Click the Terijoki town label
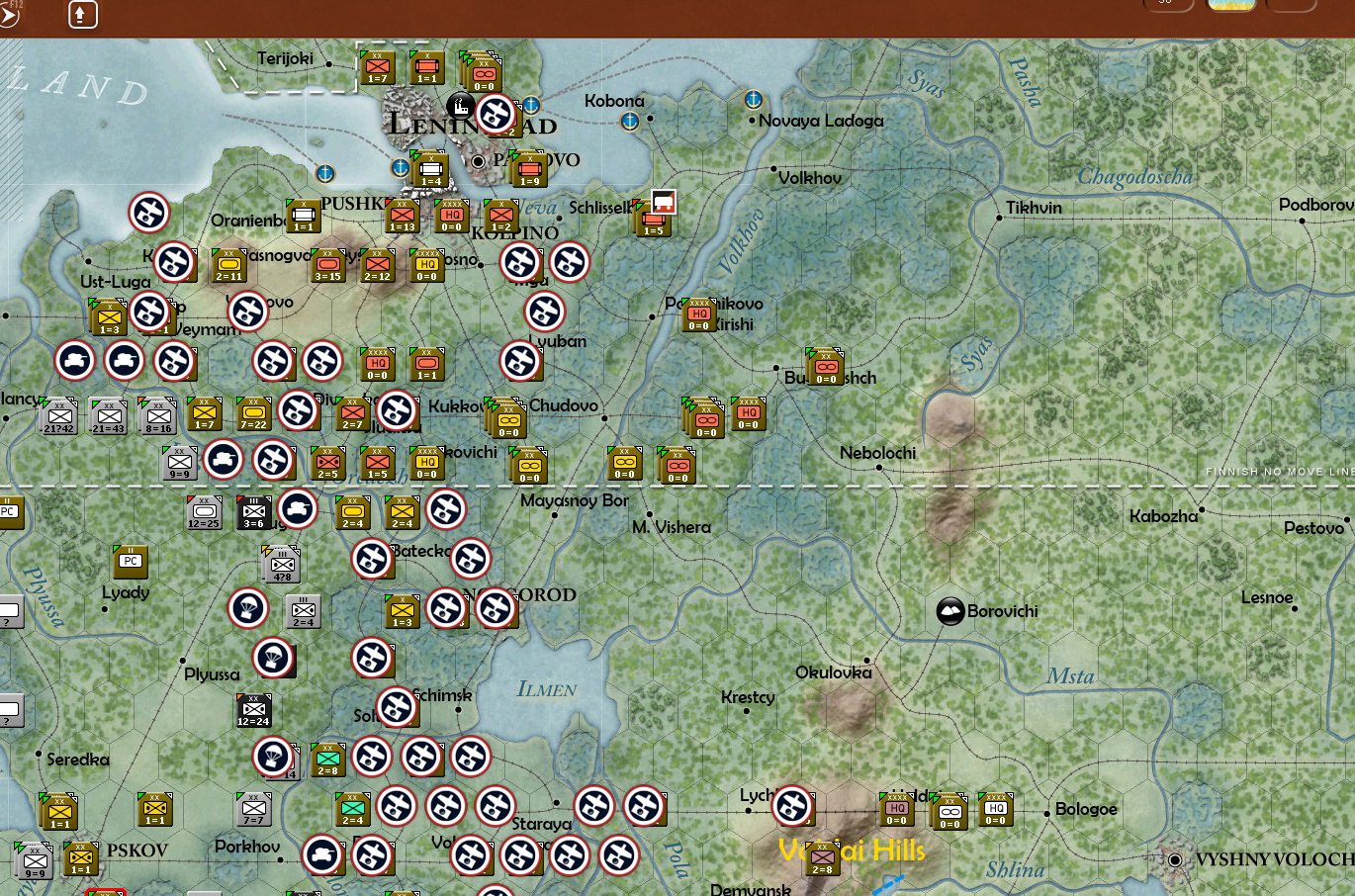 coord(285,58)
